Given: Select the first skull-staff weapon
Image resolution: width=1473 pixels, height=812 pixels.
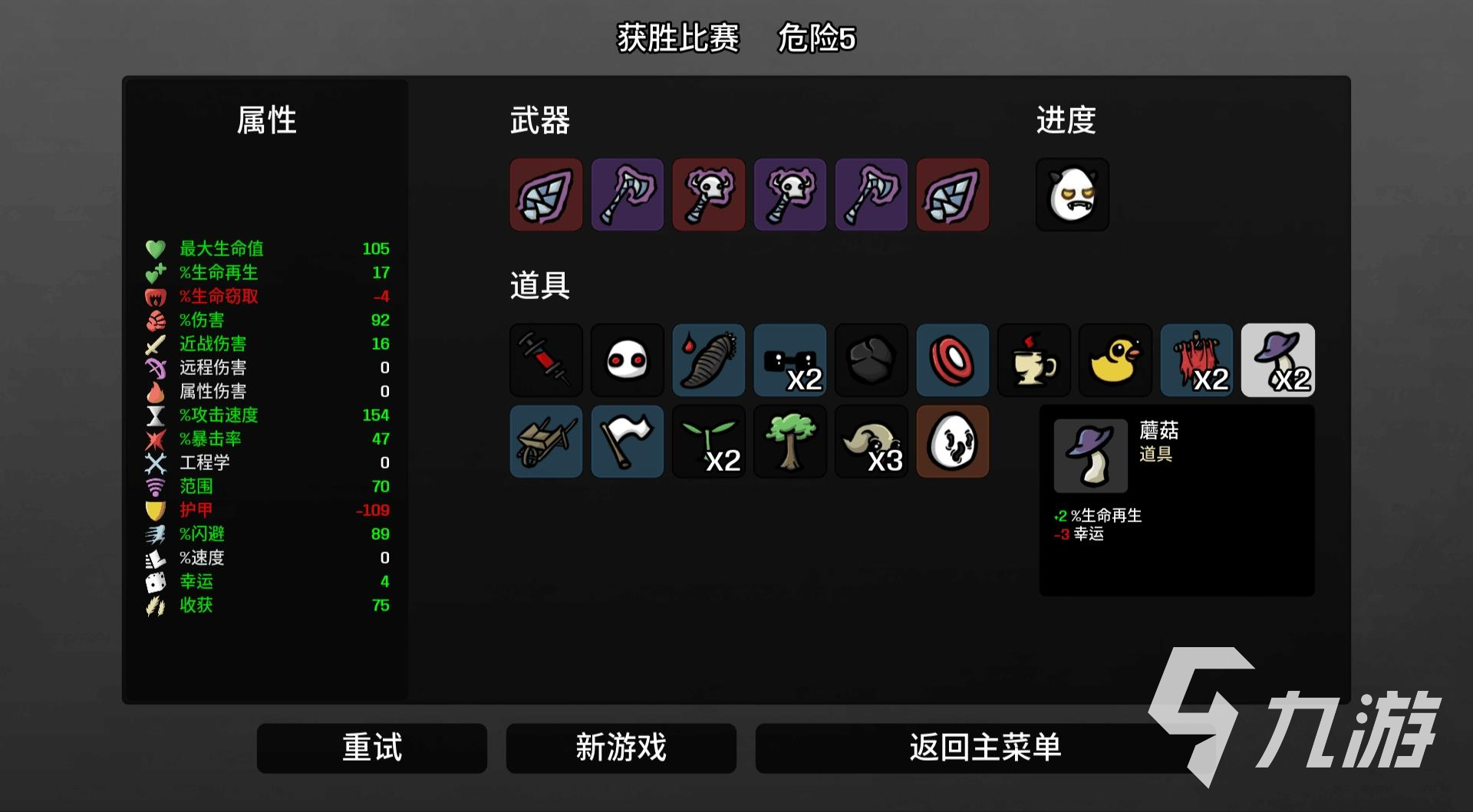Looking at the screenshot, I should point(709,195).
